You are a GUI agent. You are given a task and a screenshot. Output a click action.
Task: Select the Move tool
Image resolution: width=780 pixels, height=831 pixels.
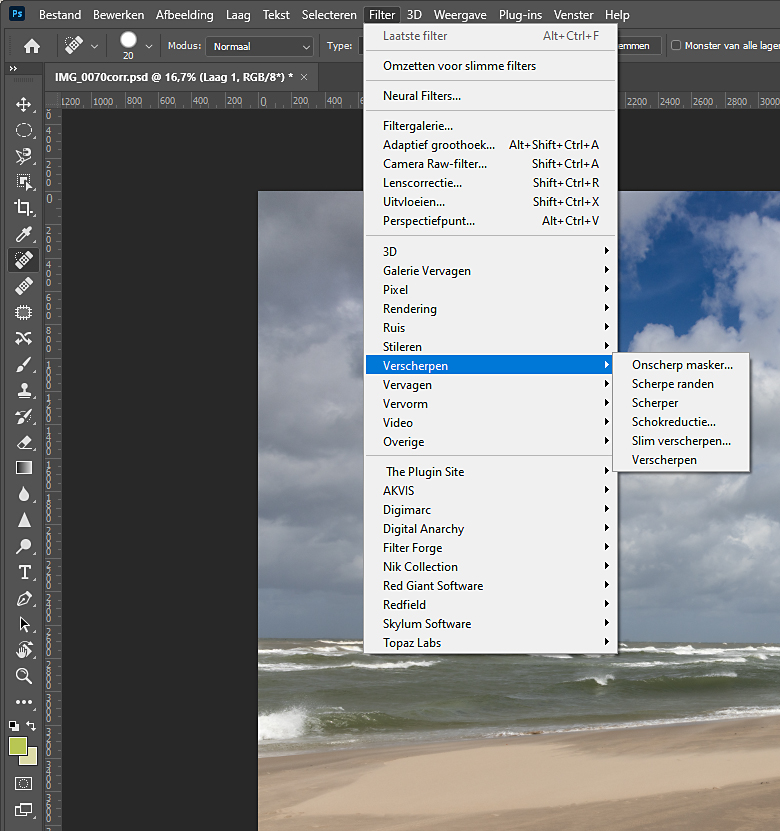tap(24, 105)
